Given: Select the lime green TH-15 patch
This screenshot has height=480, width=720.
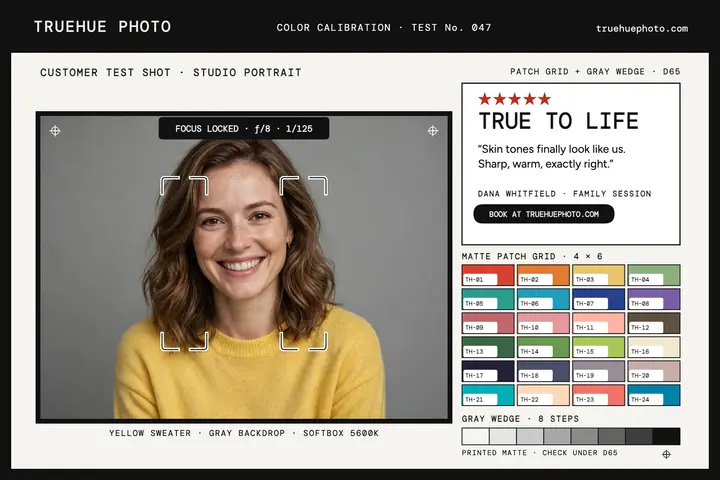Looking at the screenshot, I should tap(598, 347).
